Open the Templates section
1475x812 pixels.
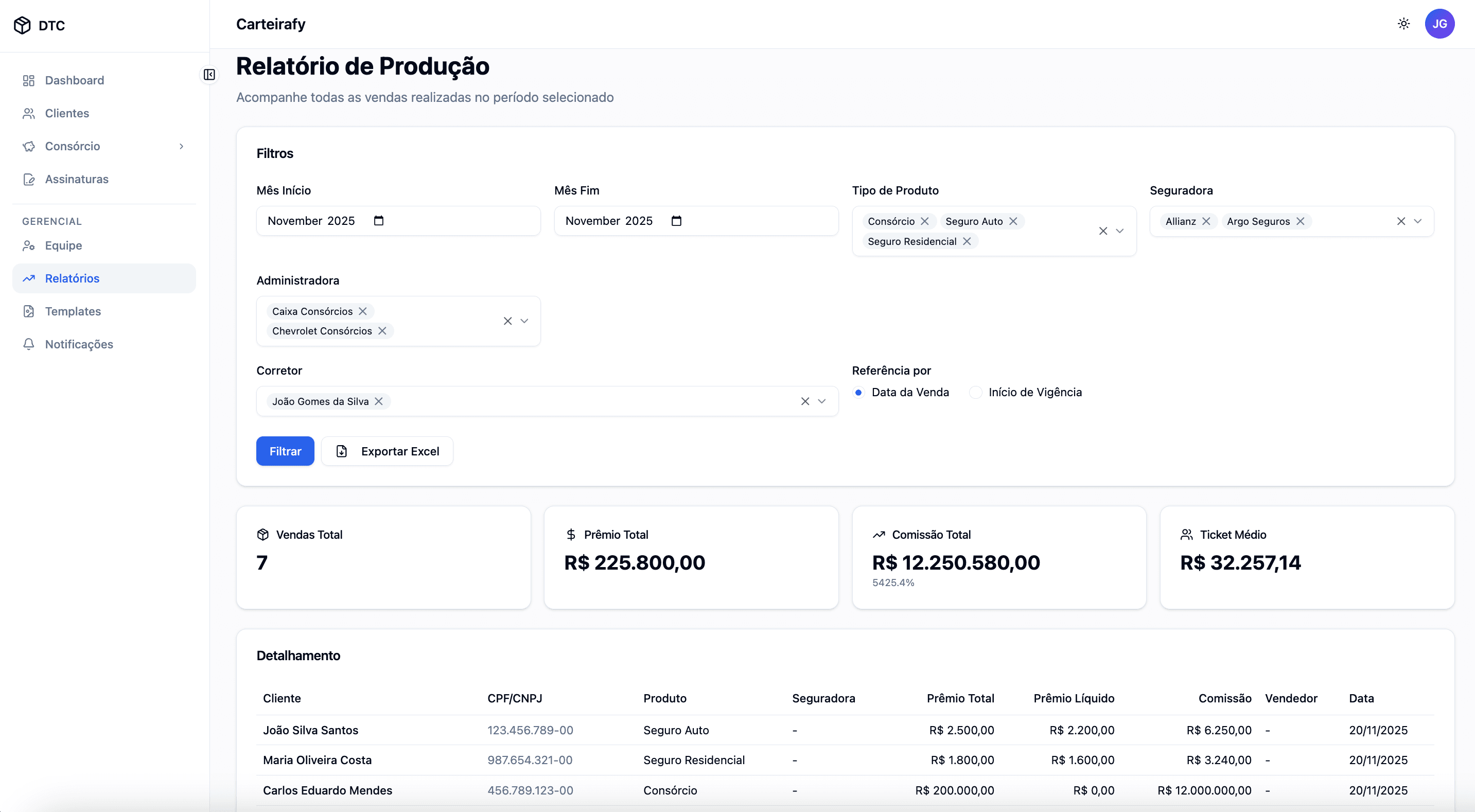pos(73,311)
